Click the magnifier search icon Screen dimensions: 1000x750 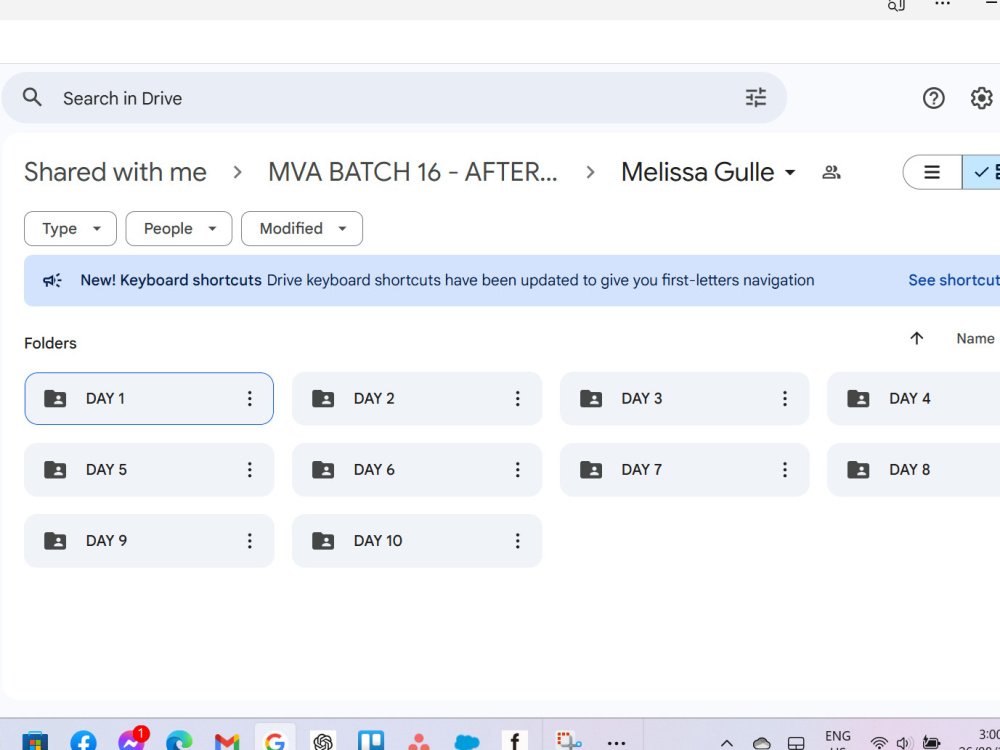[x=32, y=98]
